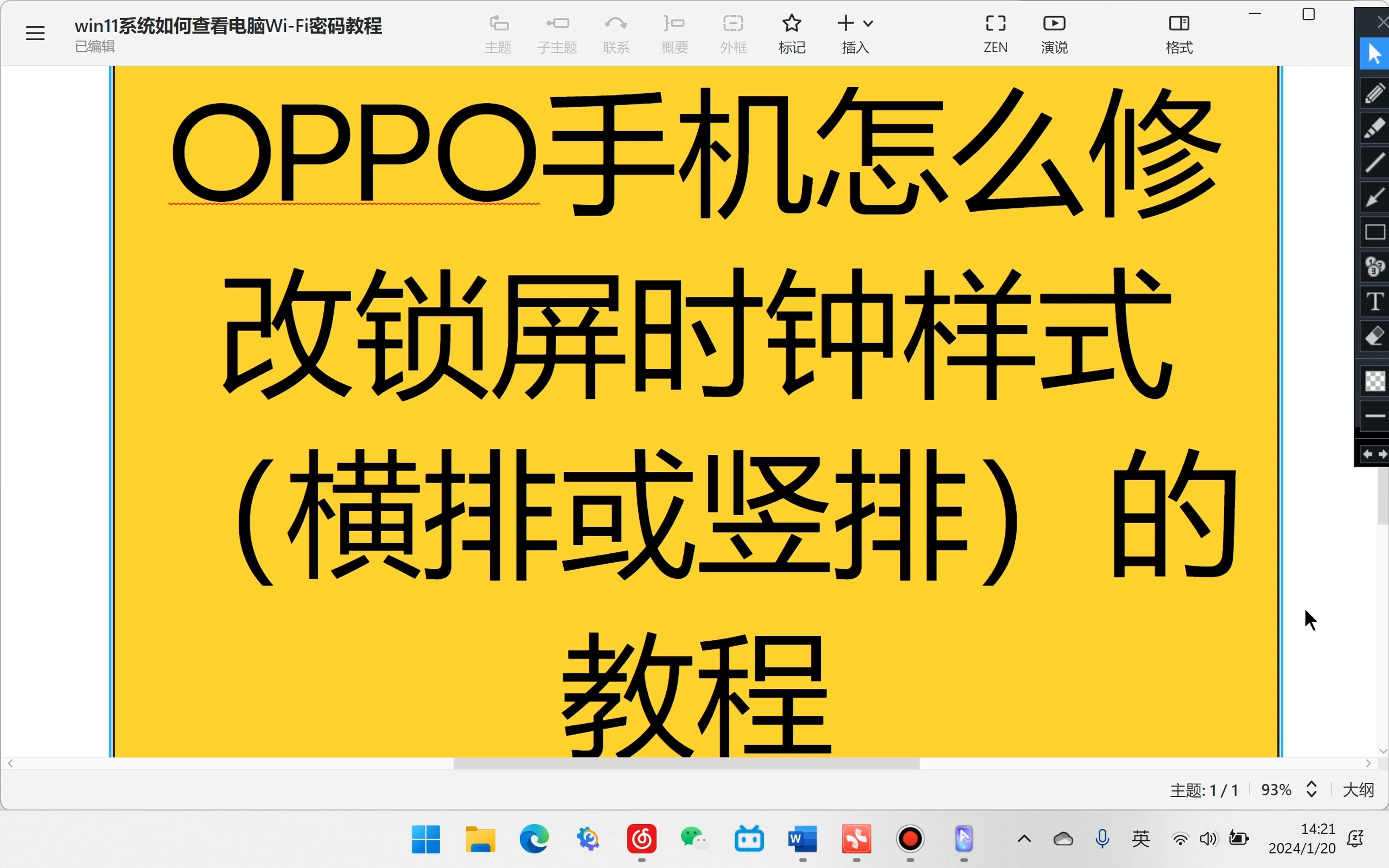Open the purple pointer app on taskbar
Viewport: 1389px width, 868px height.
pyautogui.click(x=964, y=839)
